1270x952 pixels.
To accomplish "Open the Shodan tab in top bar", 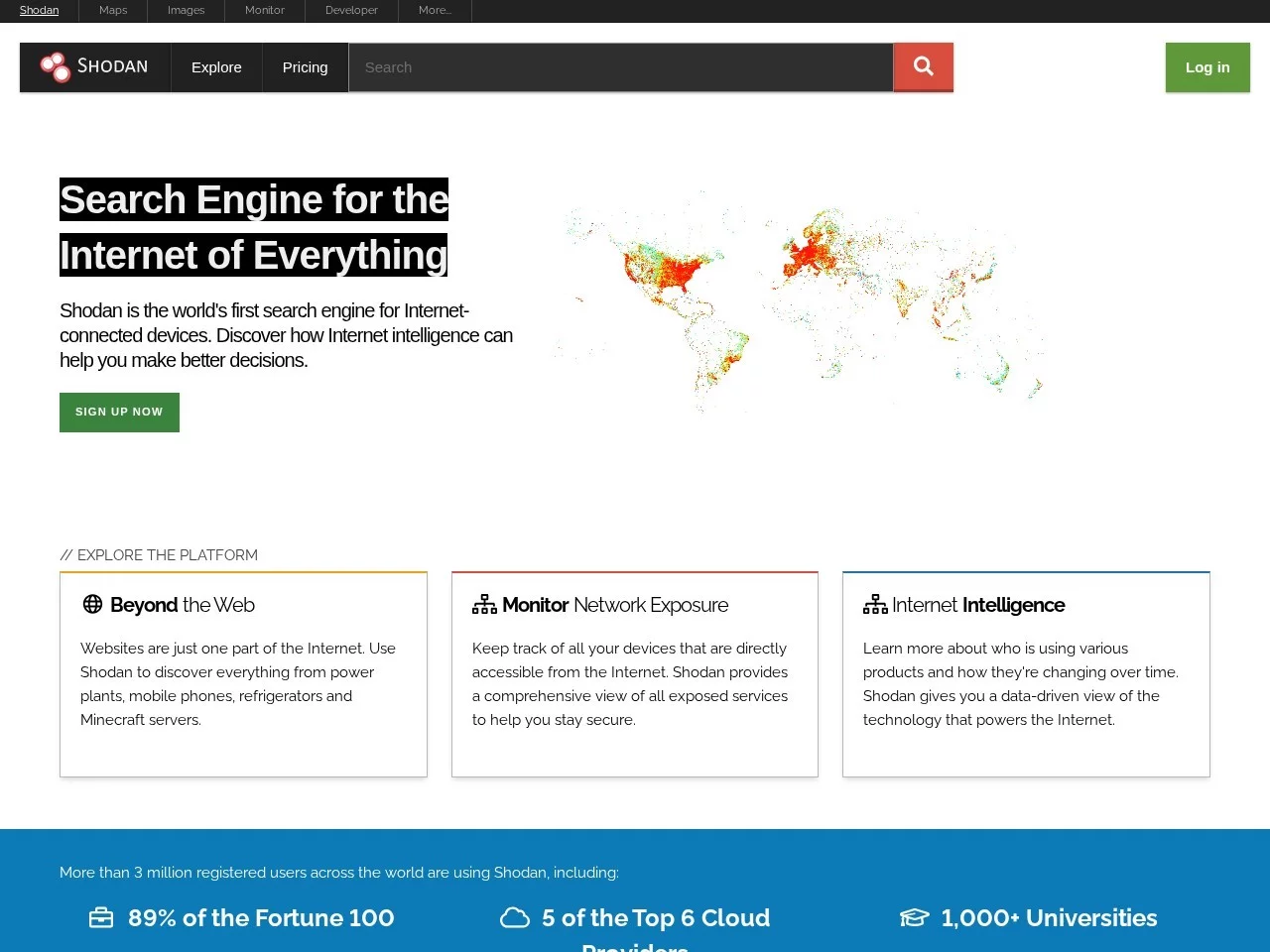I will [39, 10].
